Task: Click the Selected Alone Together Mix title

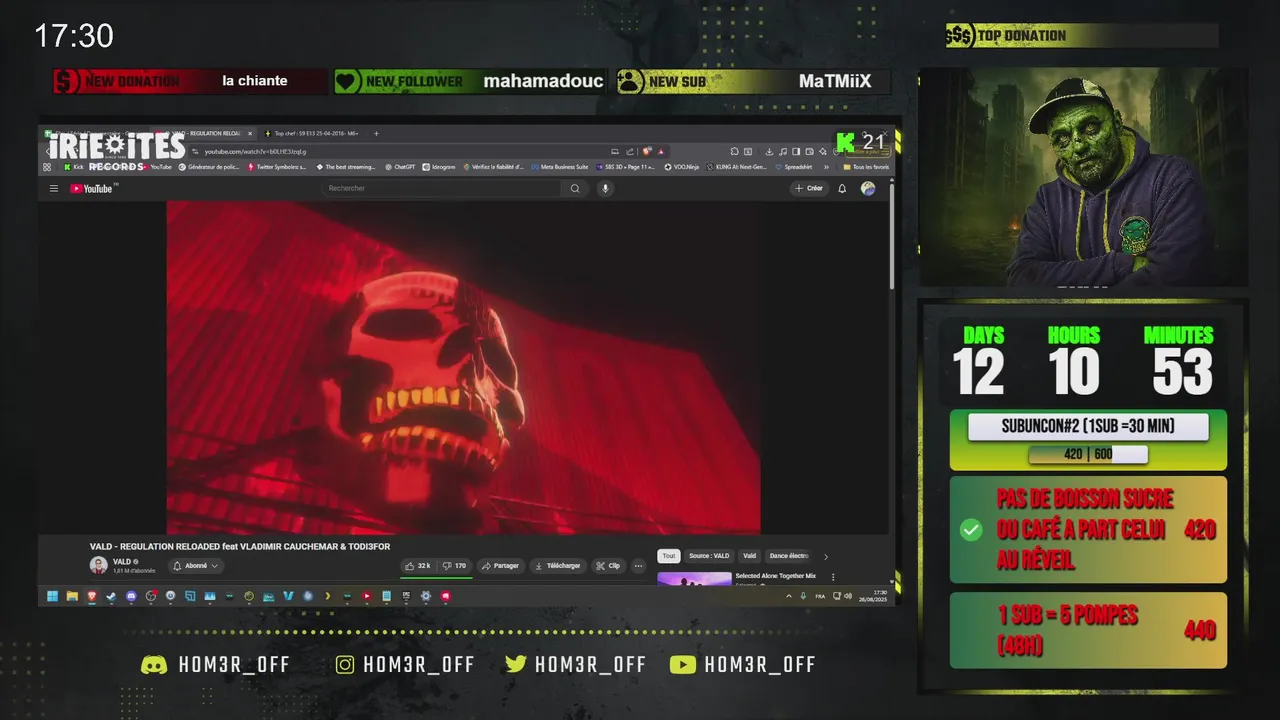Action: pyautogui.click(x=776, y=576)
